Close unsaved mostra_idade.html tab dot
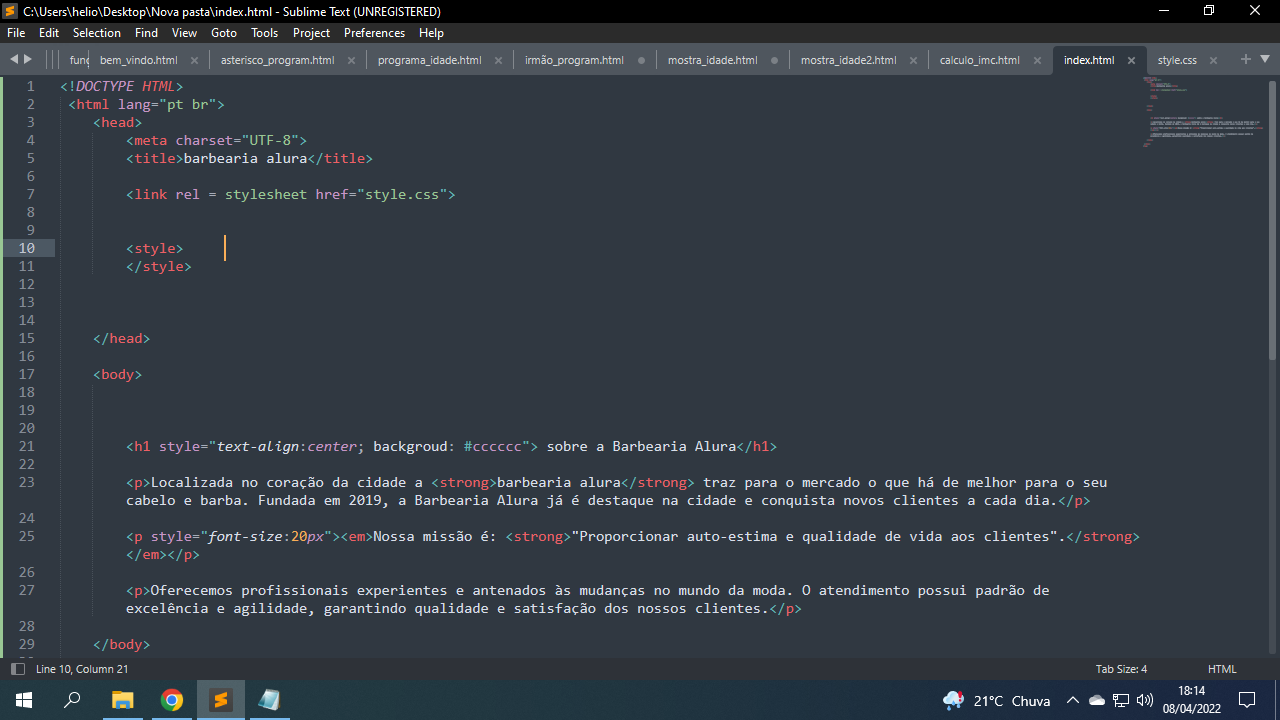The height and width of the screenshot is (720, 1280). [774, 60]
